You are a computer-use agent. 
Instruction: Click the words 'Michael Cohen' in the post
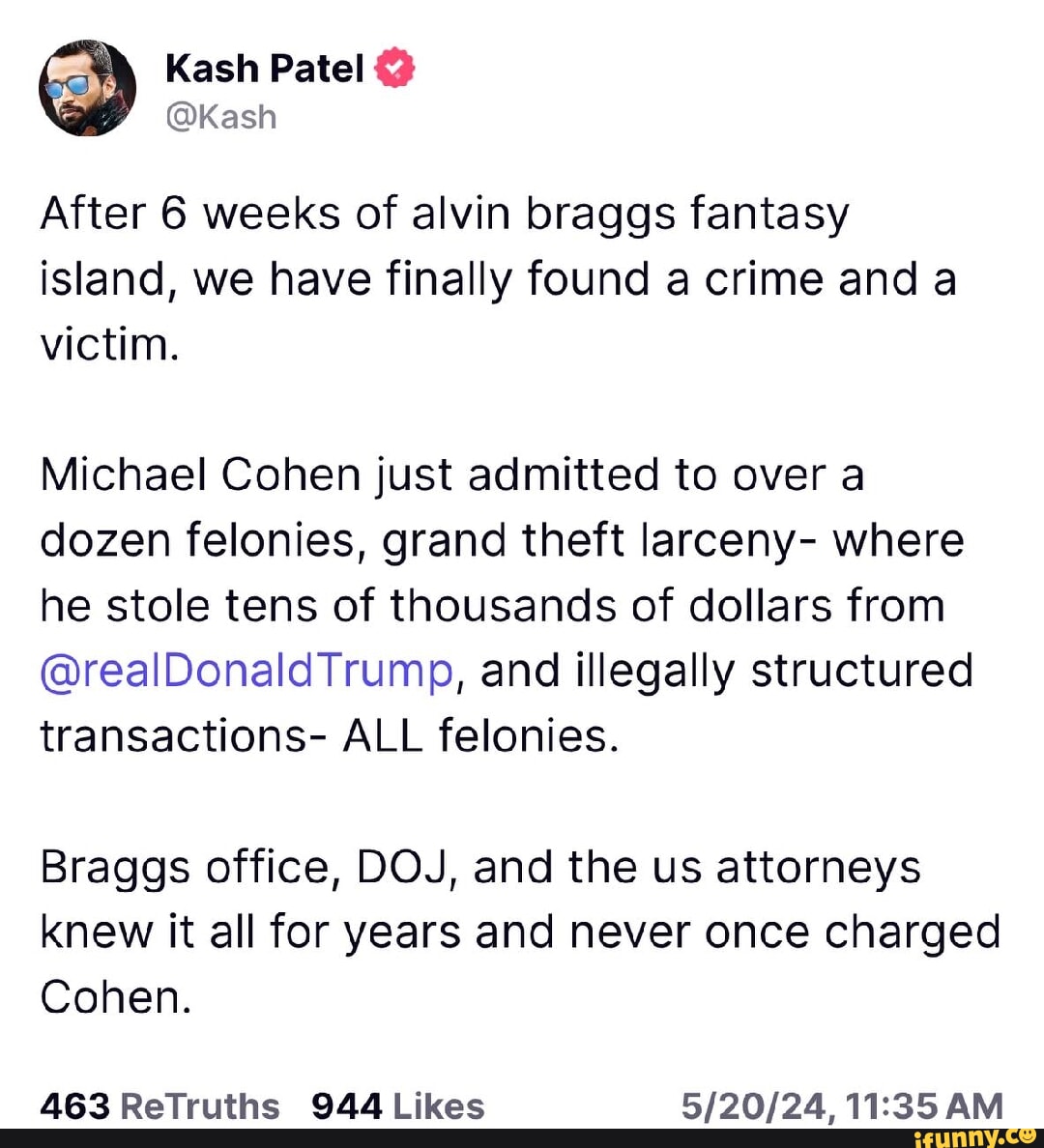[x=199, y=474]
